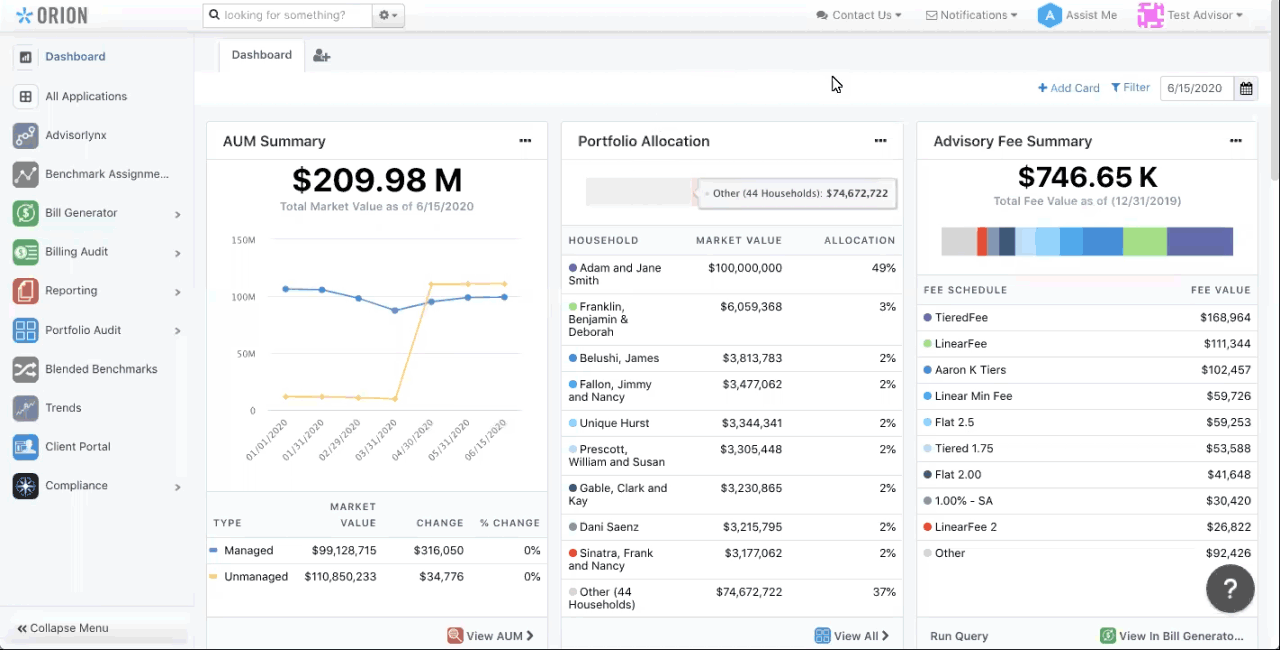Open the AUM Summary card options menu
Viewport: 1280px width, 650px height.
coord(525,141)
